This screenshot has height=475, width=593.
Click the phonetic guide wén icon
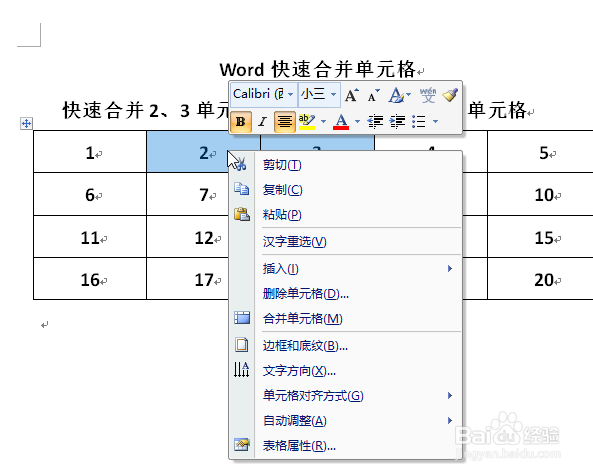428,95
